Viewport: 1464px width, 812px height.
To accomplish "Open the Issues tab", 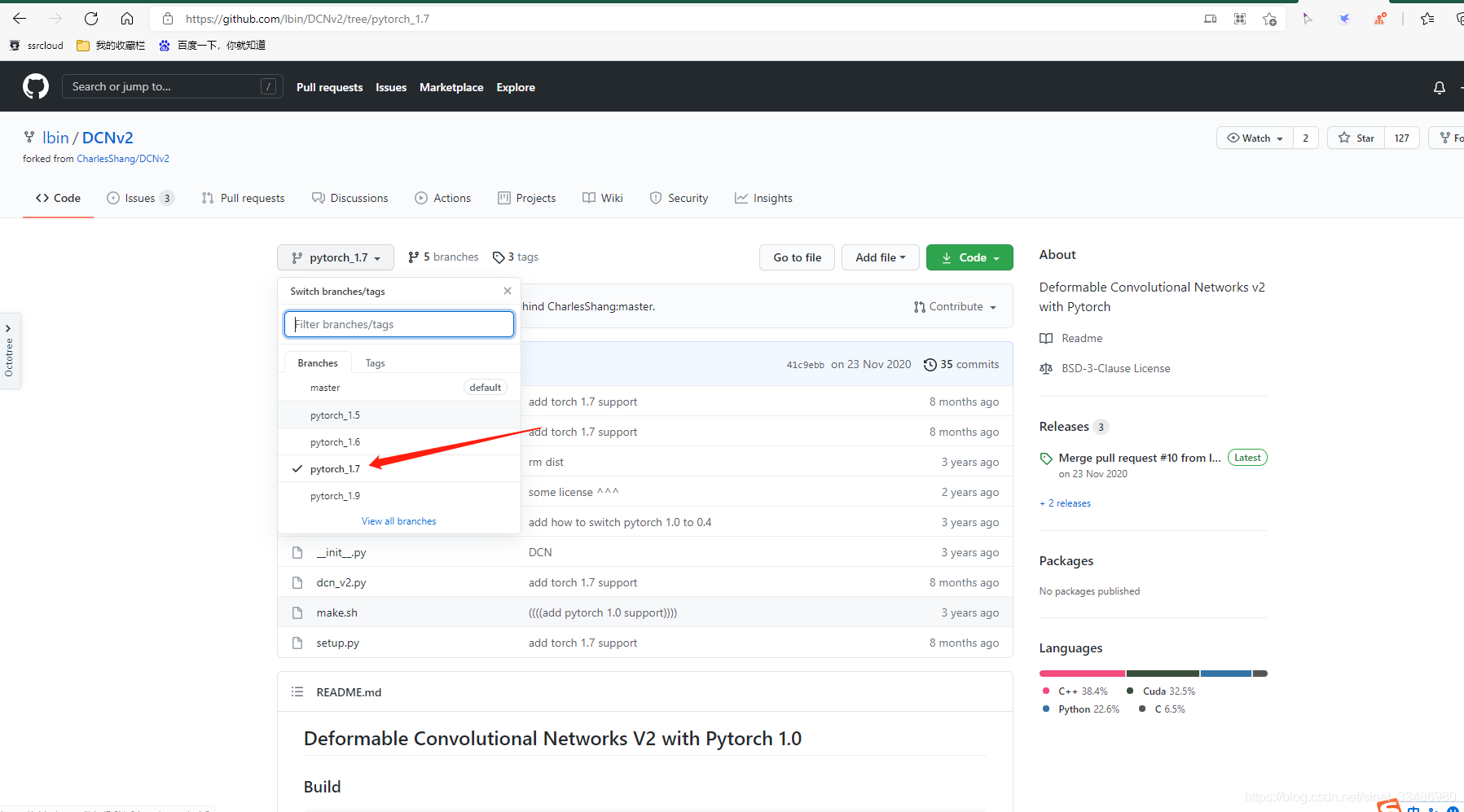I will [140, 198].
